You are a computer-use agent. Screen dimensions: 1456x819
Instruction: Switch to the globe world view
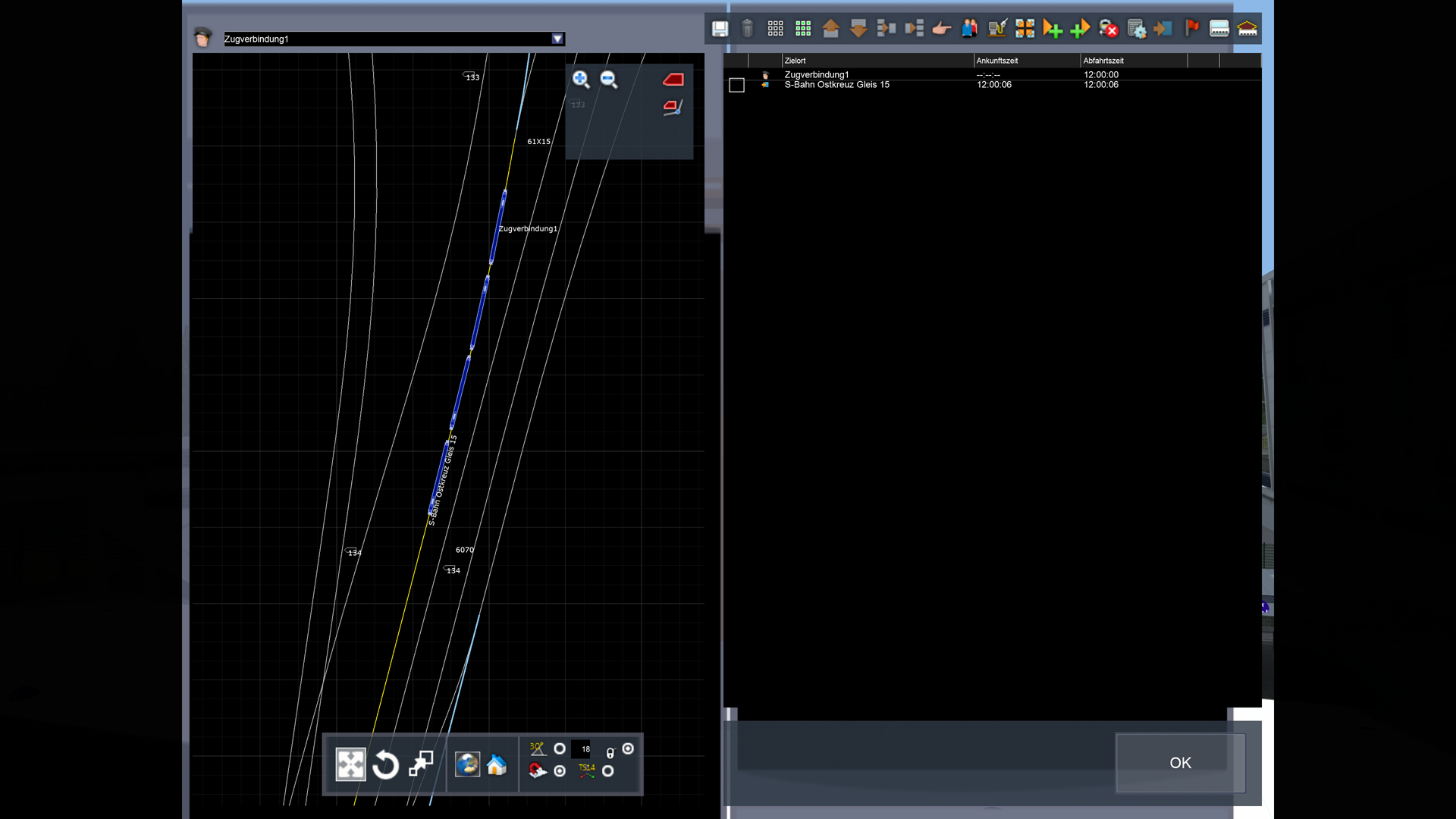pos(467,764)
